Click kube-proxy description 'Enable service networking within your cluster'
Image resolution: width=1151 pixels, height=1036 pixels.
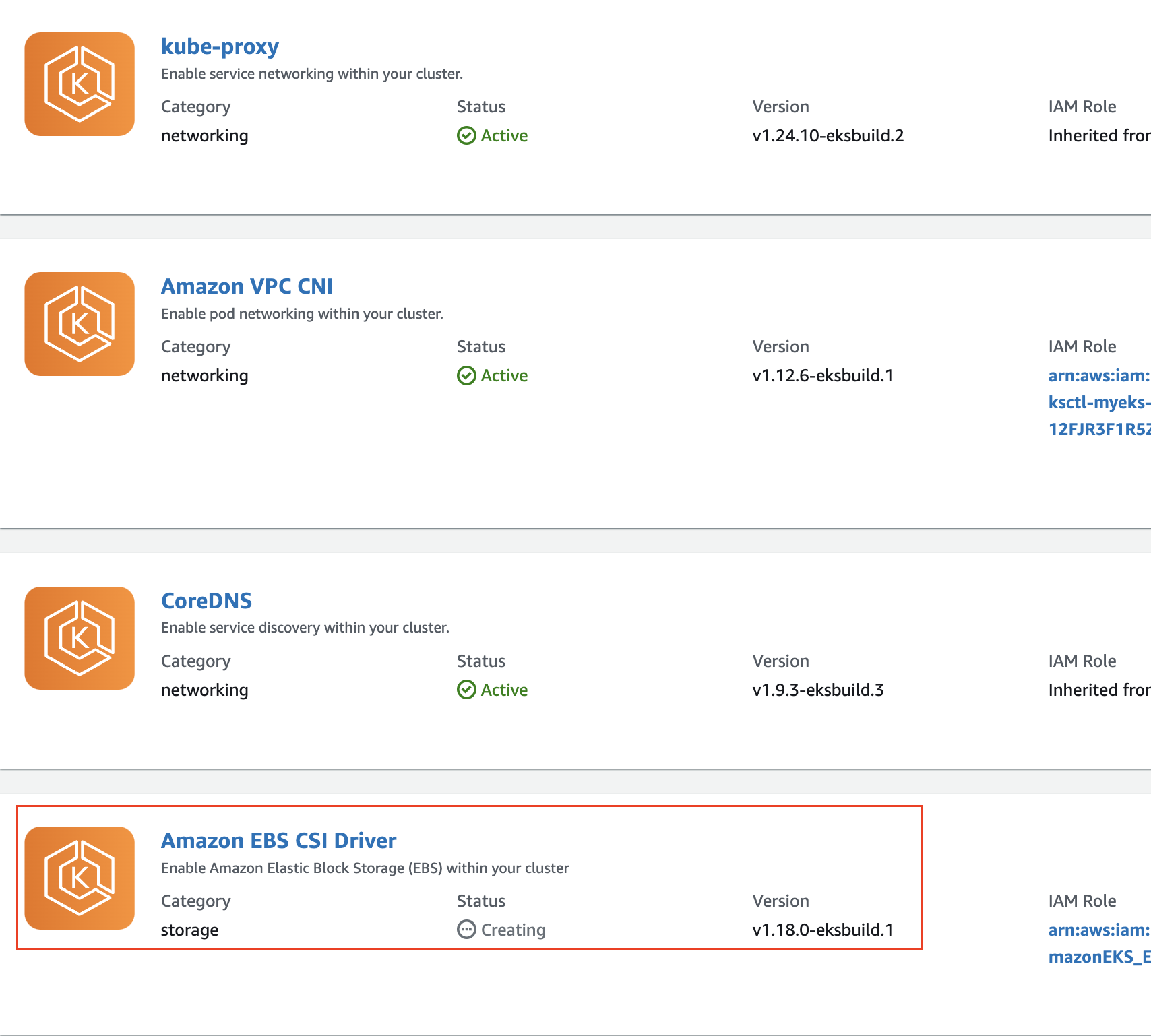[x=312, y=74]
